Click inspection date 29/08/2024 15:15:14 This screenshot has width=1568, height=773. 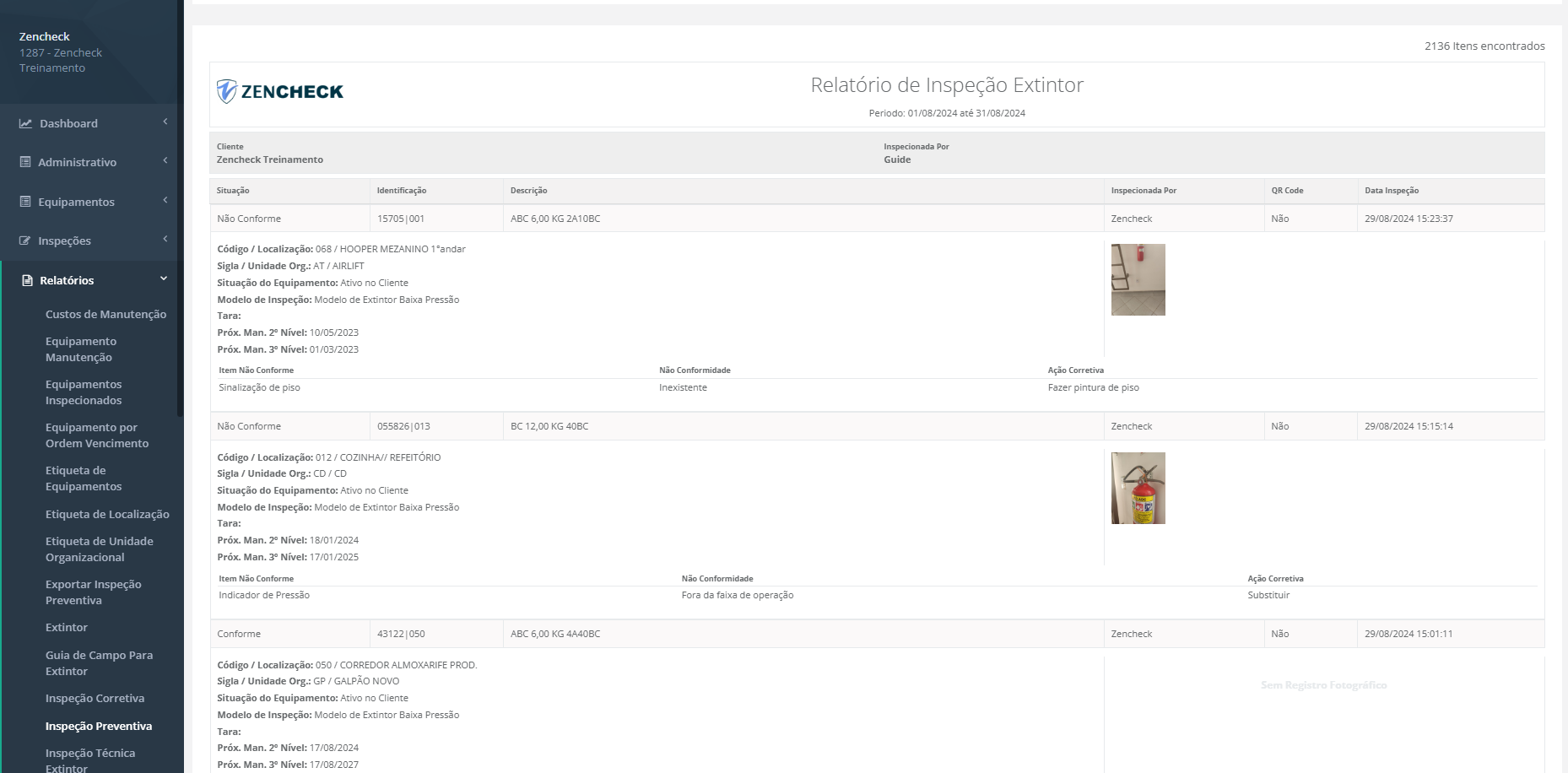click(1408, 426)
